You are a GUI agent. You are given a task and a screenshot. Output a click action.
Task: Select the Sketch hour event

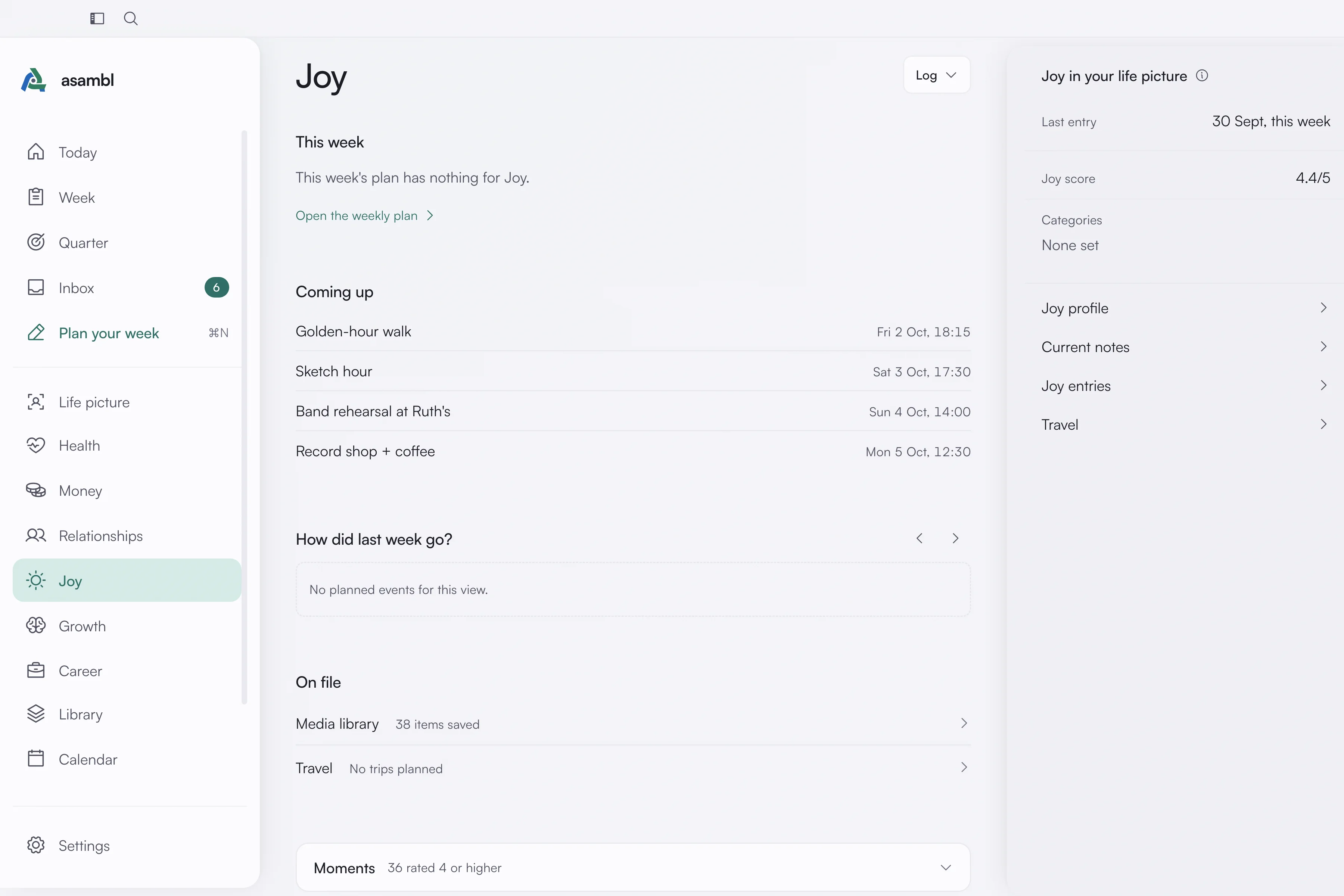633,371
